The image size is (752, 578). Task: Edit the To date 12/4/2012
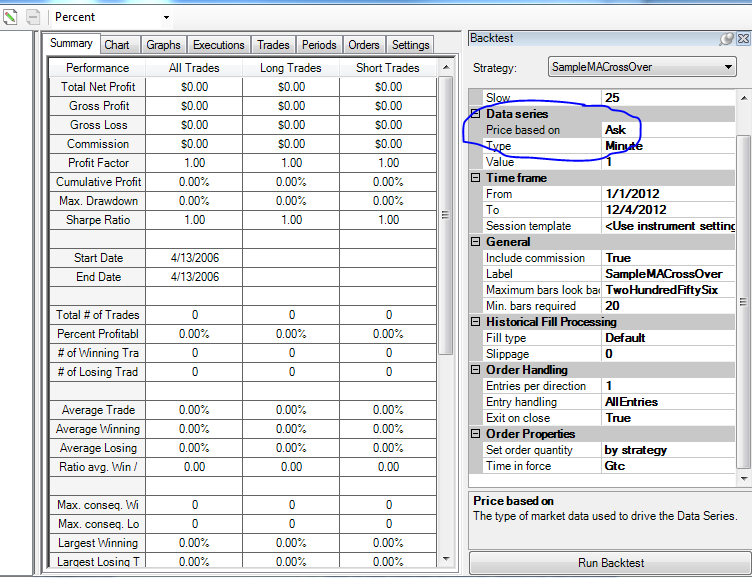(668, 210)
